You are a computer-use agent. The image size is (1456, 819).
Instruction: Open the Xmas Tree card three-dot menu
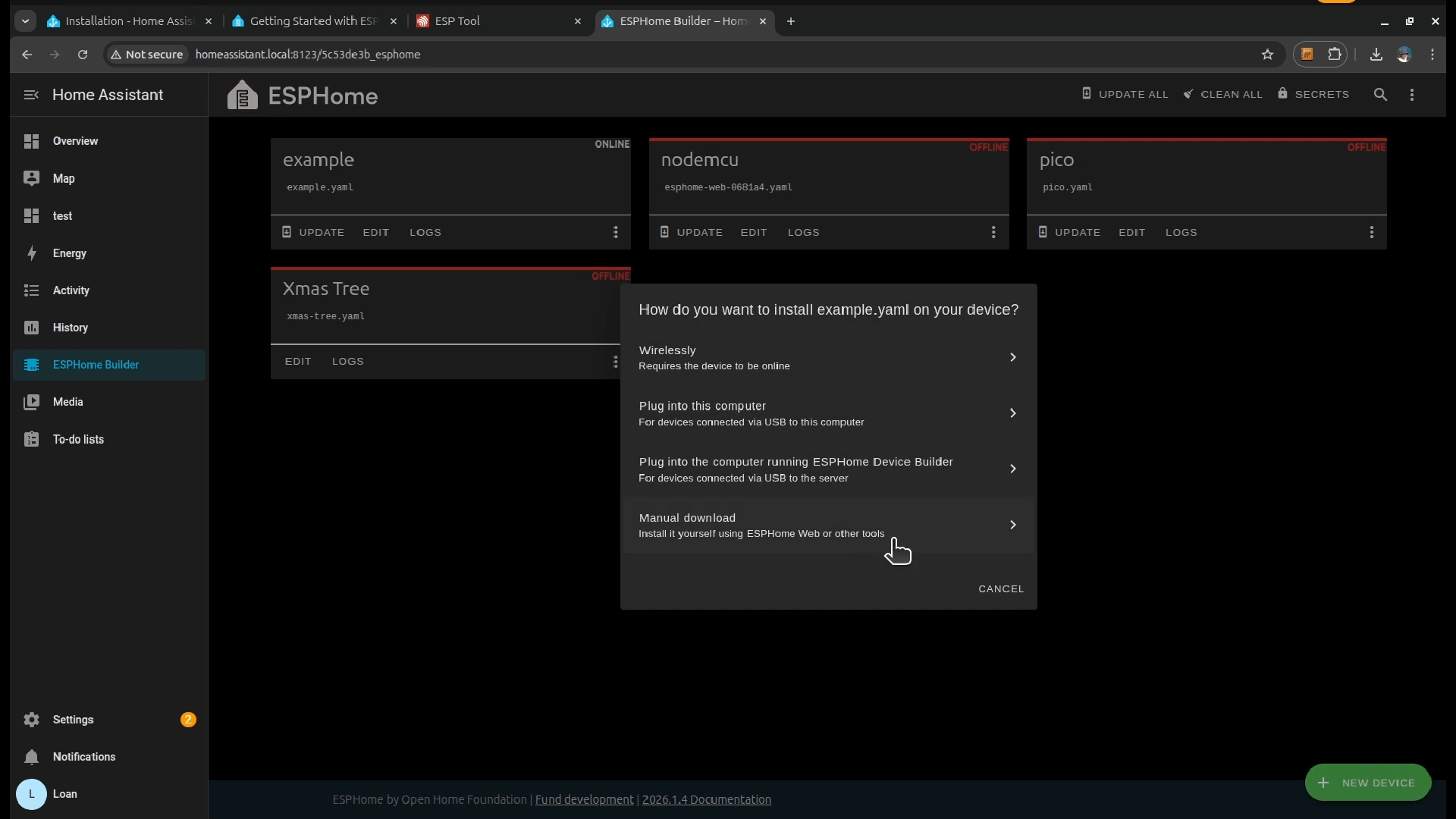tap(615, 362)
